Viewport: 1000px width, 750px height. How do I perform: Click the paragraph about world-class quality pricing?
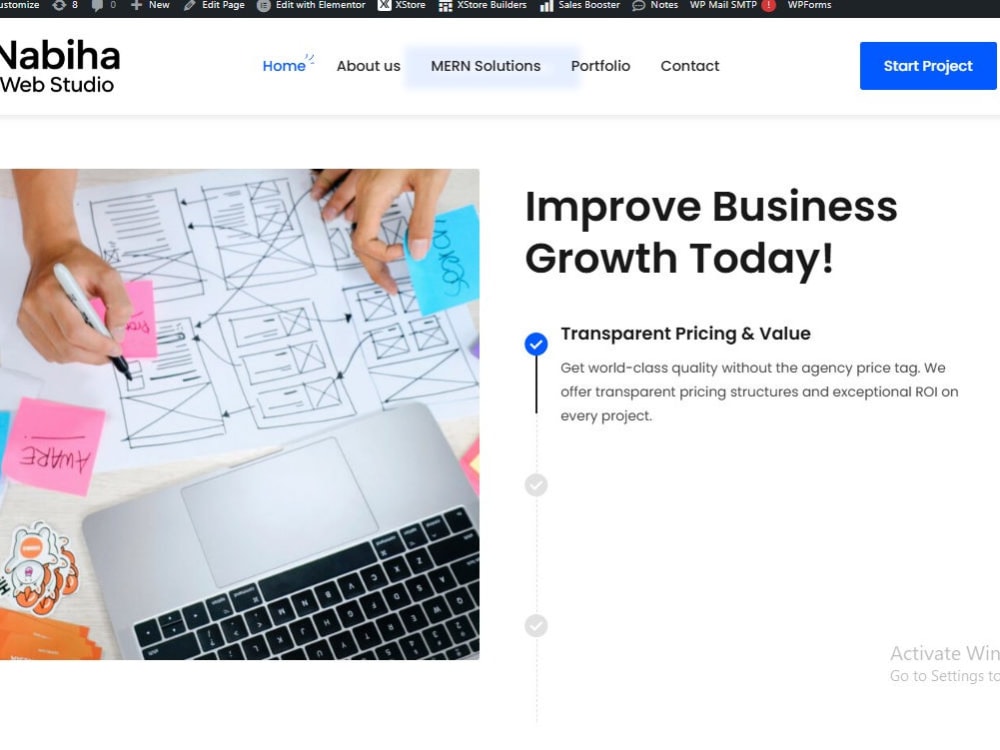[x=759, y=392]
